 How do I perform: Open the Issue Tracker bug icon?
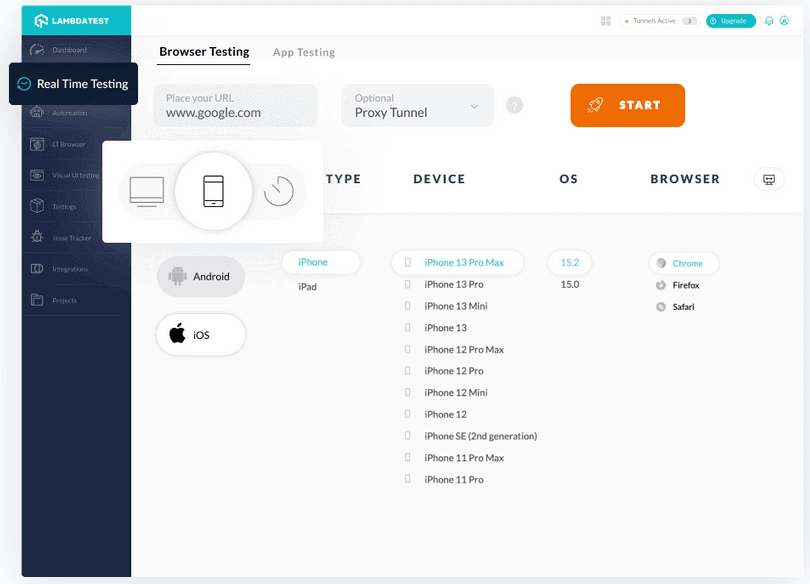click(37, 237)
